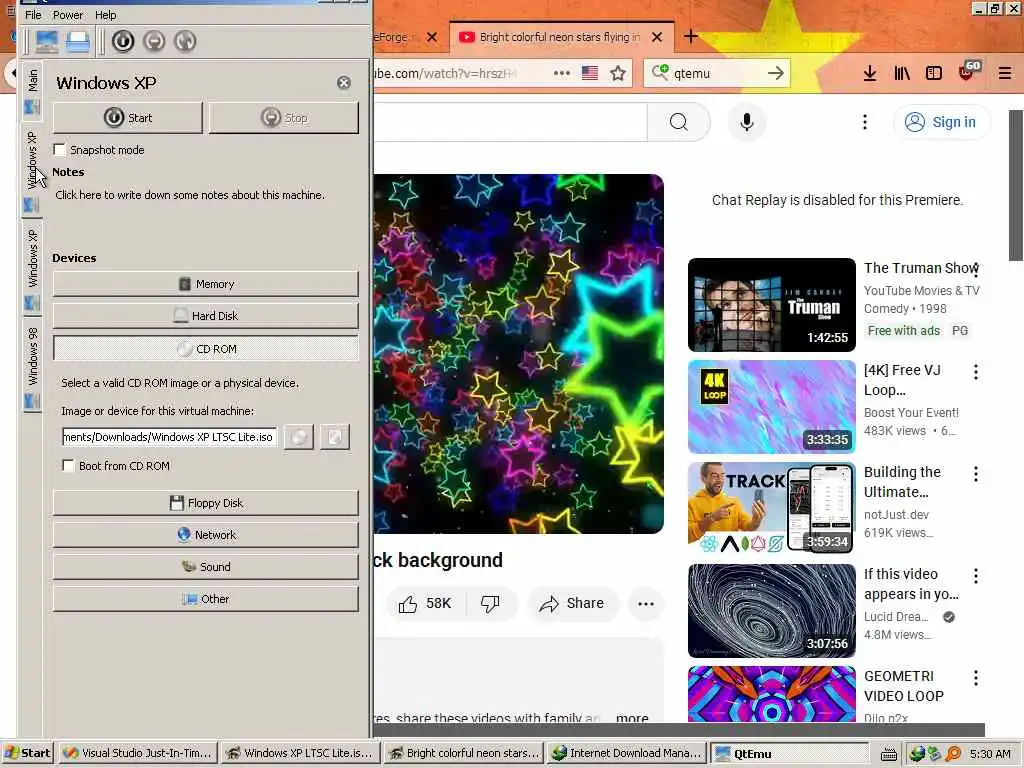Like the video with 58K likes
1024x768 pixels.
[x=425, y=603]
